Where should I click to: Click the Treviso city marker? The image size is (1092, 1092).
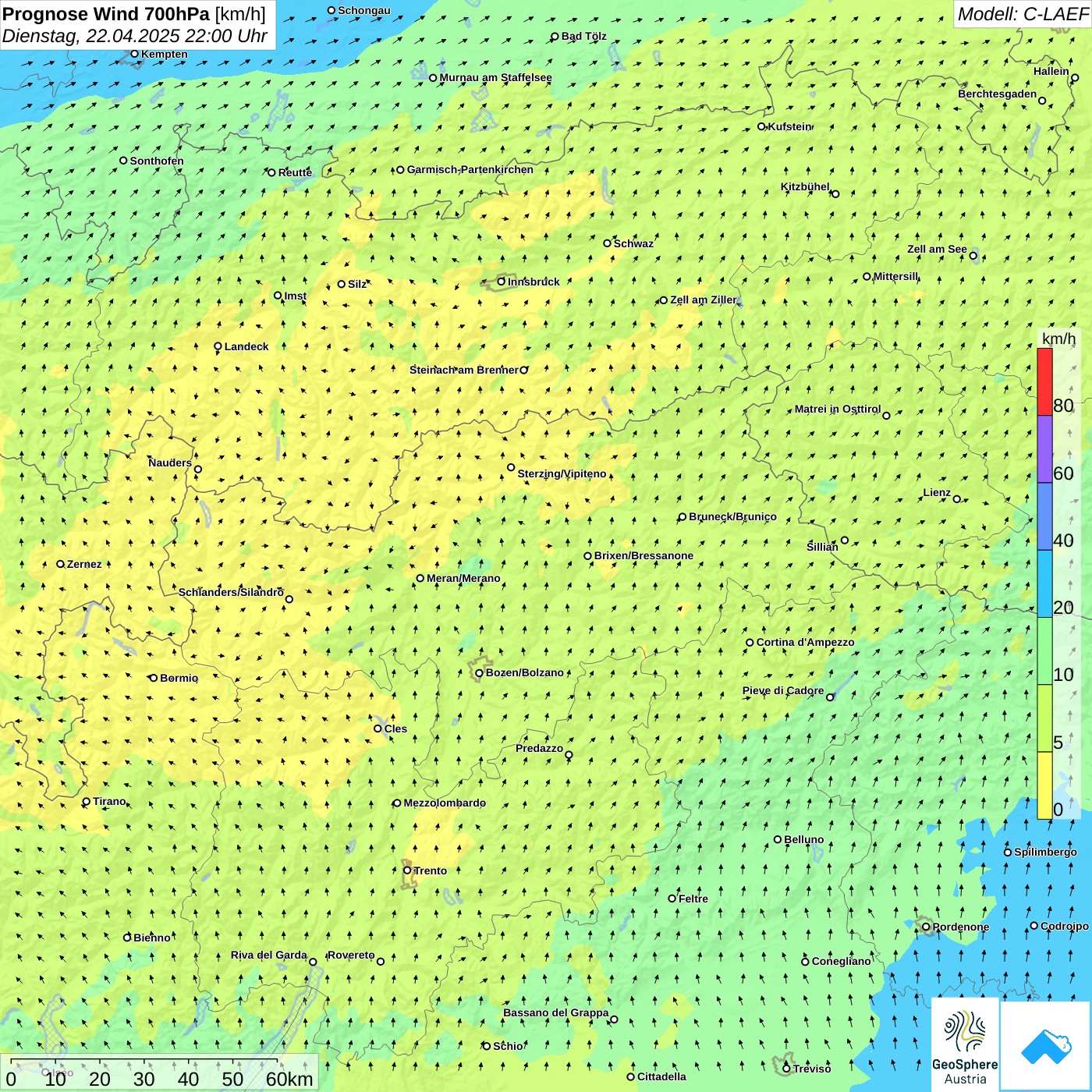click(x=786, y=1069)
